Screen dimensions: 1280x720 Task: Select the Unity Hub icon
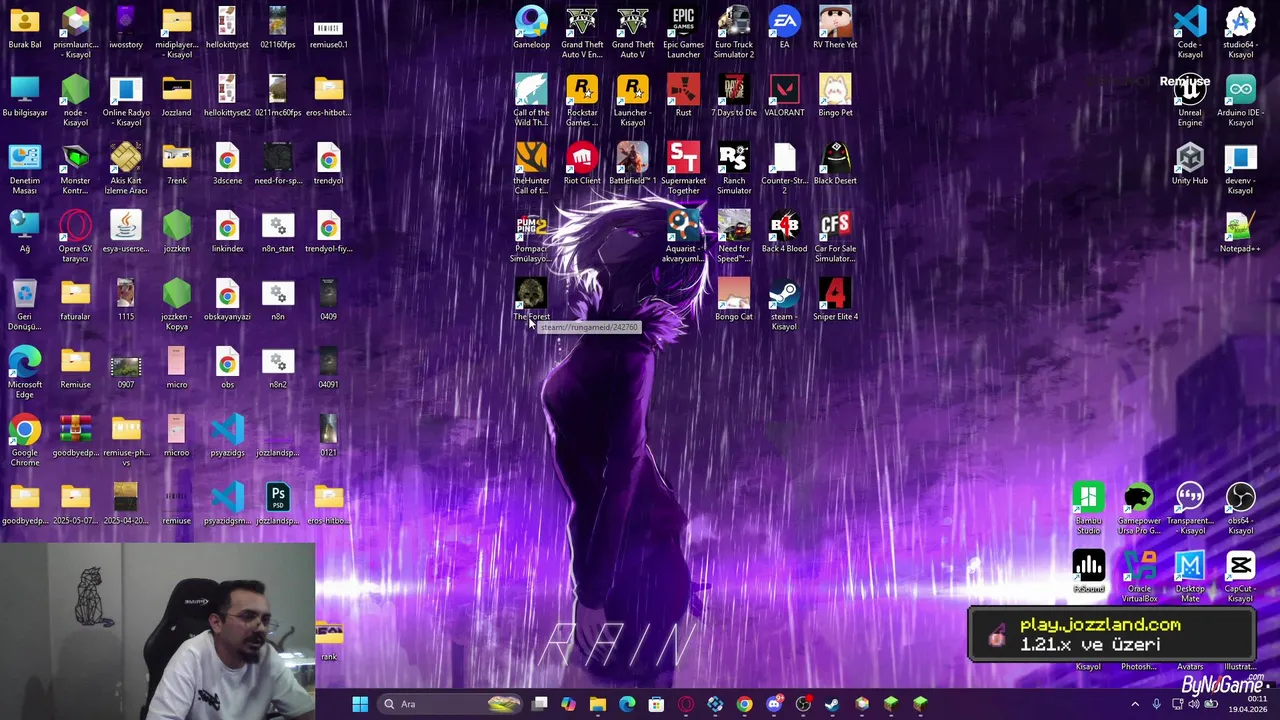pos(1189,164)
